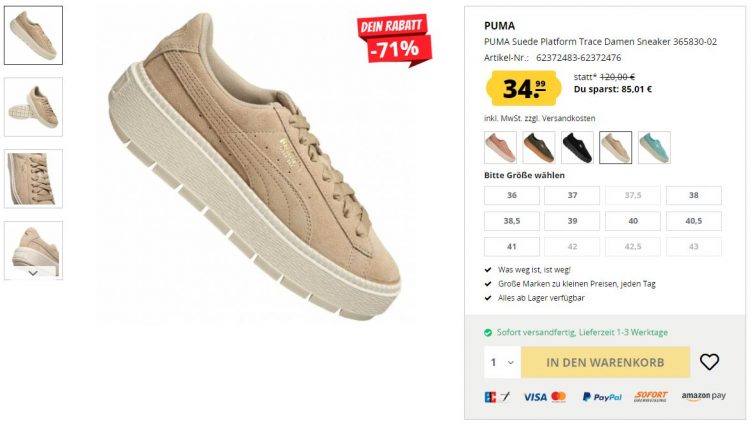Image resolution: width=750 pixels, height=425 pixels.
Task: Click the Amazon Pay logo
Action: click(704, 396)
